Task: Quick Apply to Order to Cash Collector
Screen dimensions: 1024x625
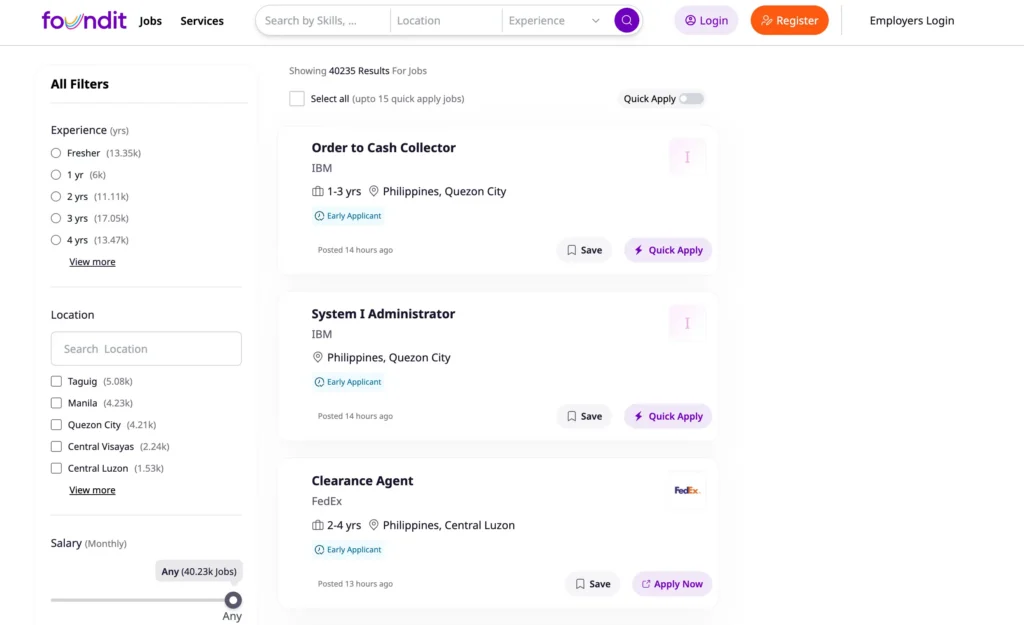Action: (x=668, y=250)
